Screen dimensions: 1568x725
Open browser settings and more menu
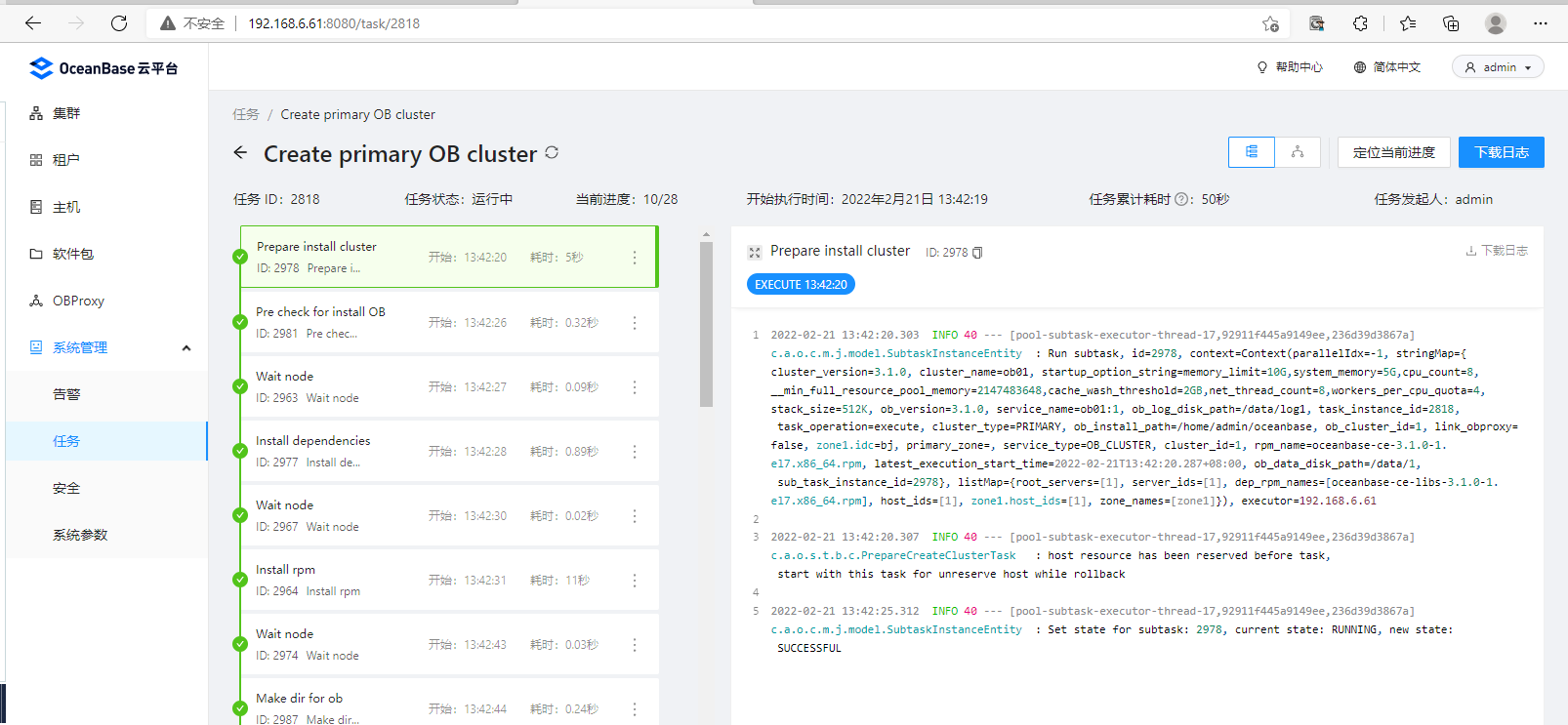[1541, 23]
